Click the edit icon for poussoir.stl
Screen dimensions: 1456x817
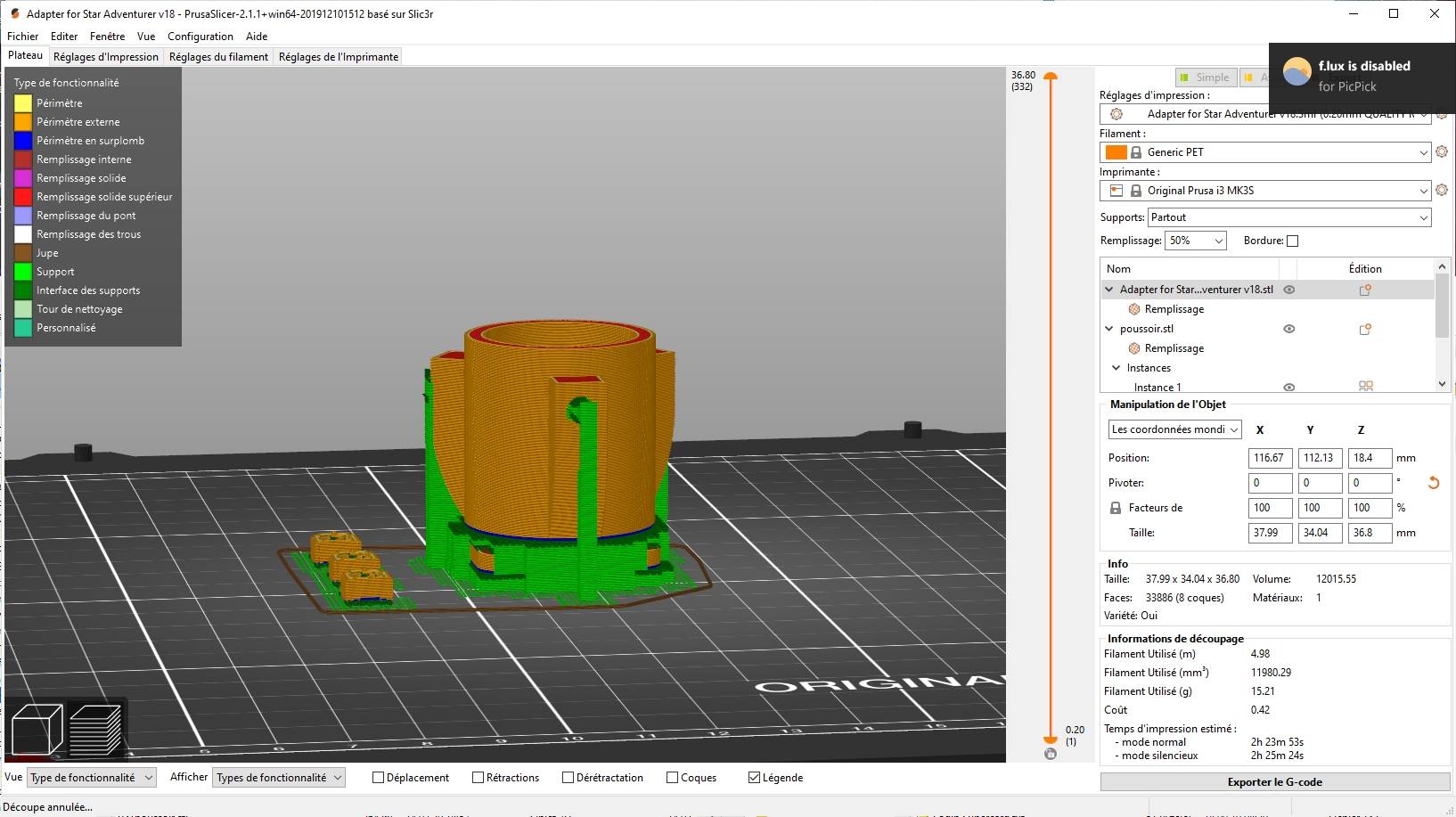coord(1364,329)
